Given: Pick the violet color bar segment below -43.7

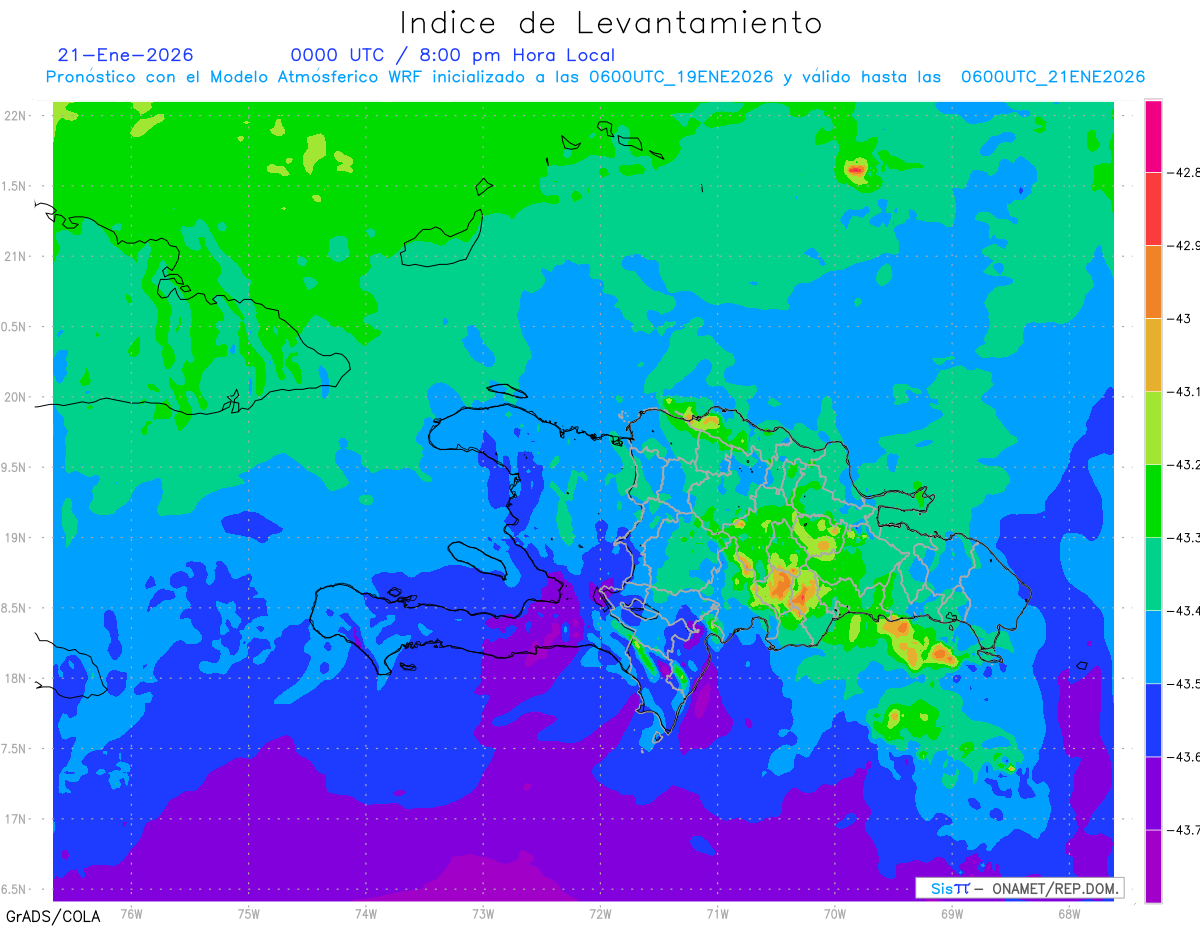Looking at the screenshot, I should [1153, 866].
